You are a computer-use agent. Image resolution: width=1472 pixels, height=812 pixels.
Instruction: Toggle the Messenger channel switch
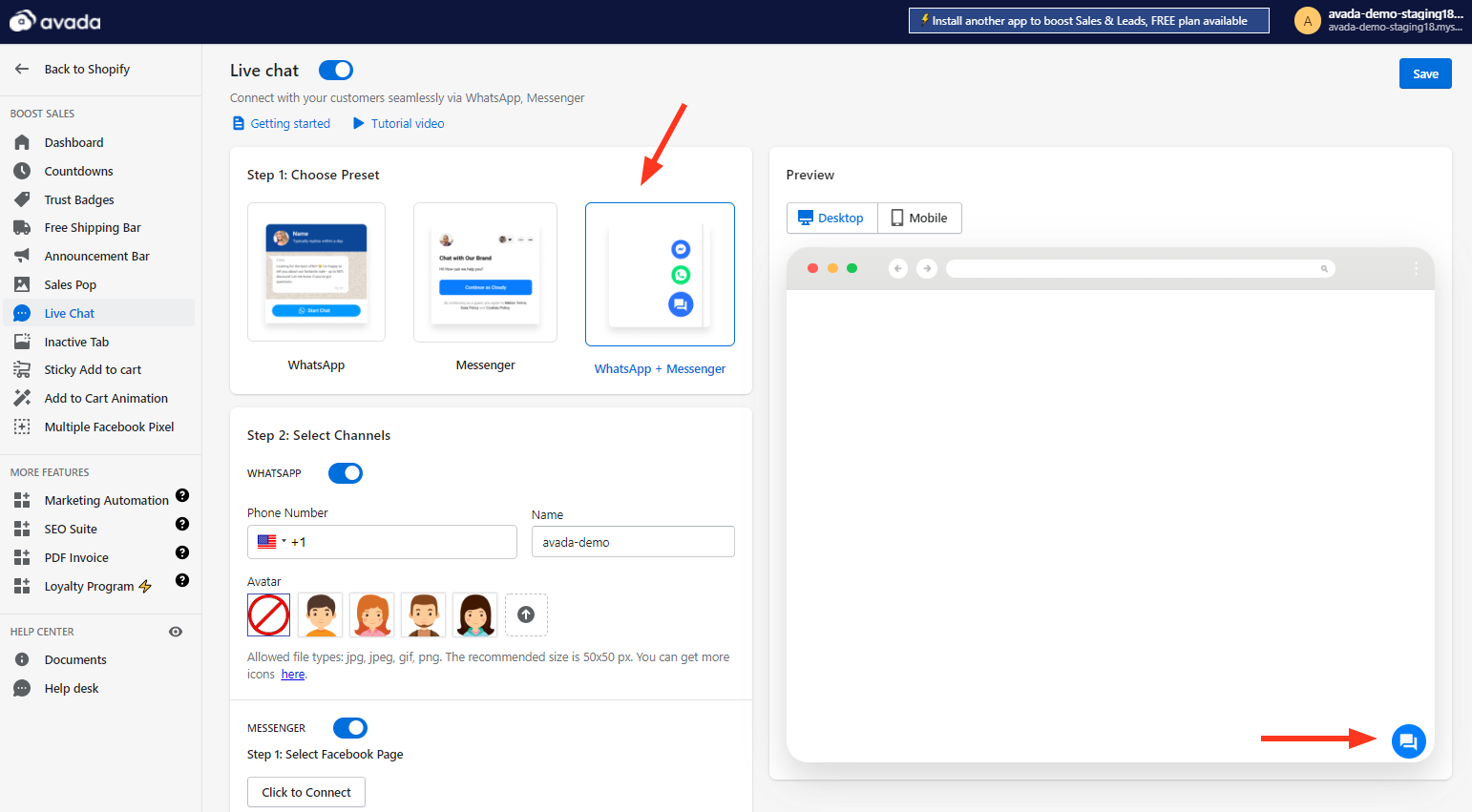350,728
